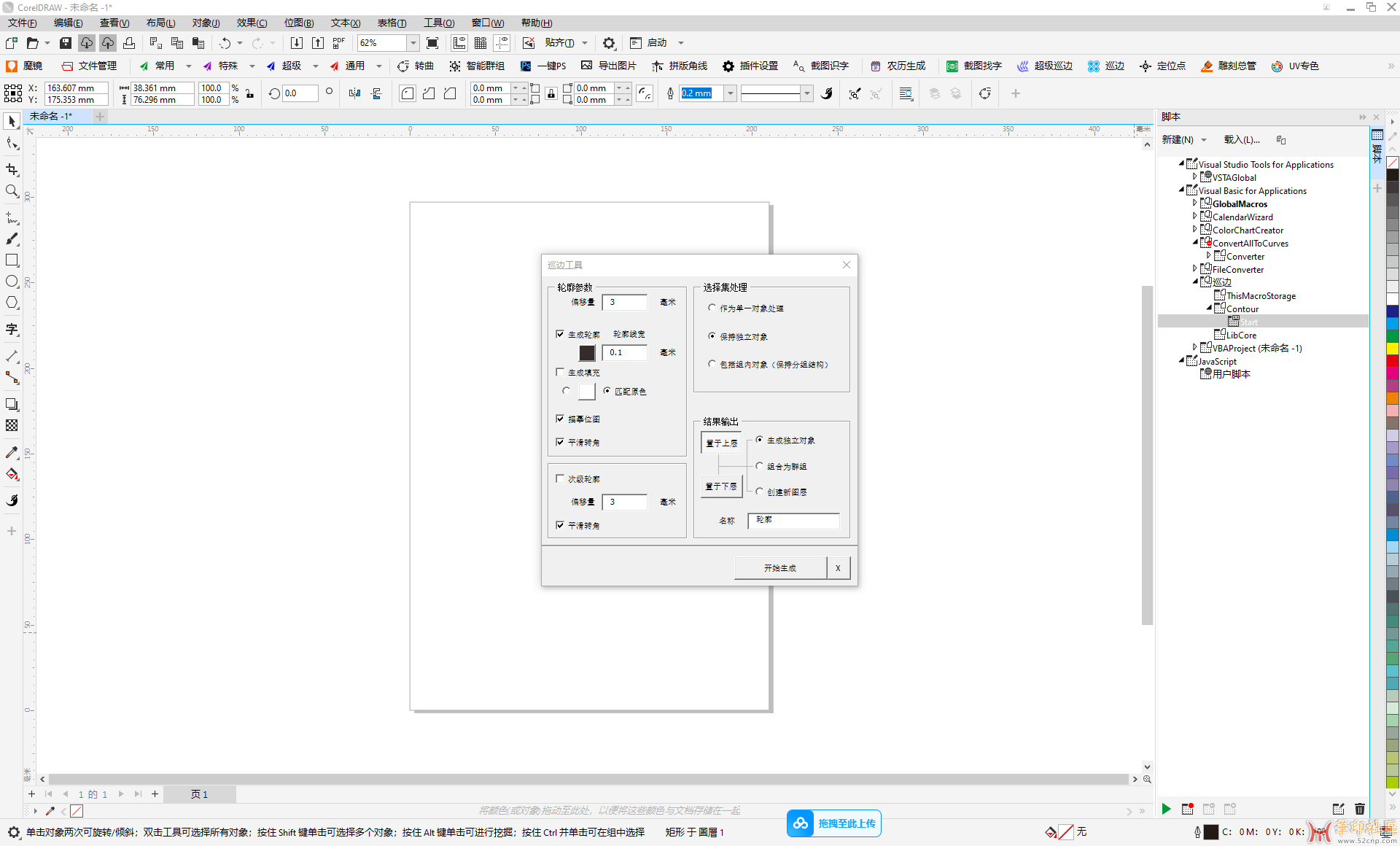Open the 文件(F) menu
1400x846 pixels.
[x=23, y=23]
